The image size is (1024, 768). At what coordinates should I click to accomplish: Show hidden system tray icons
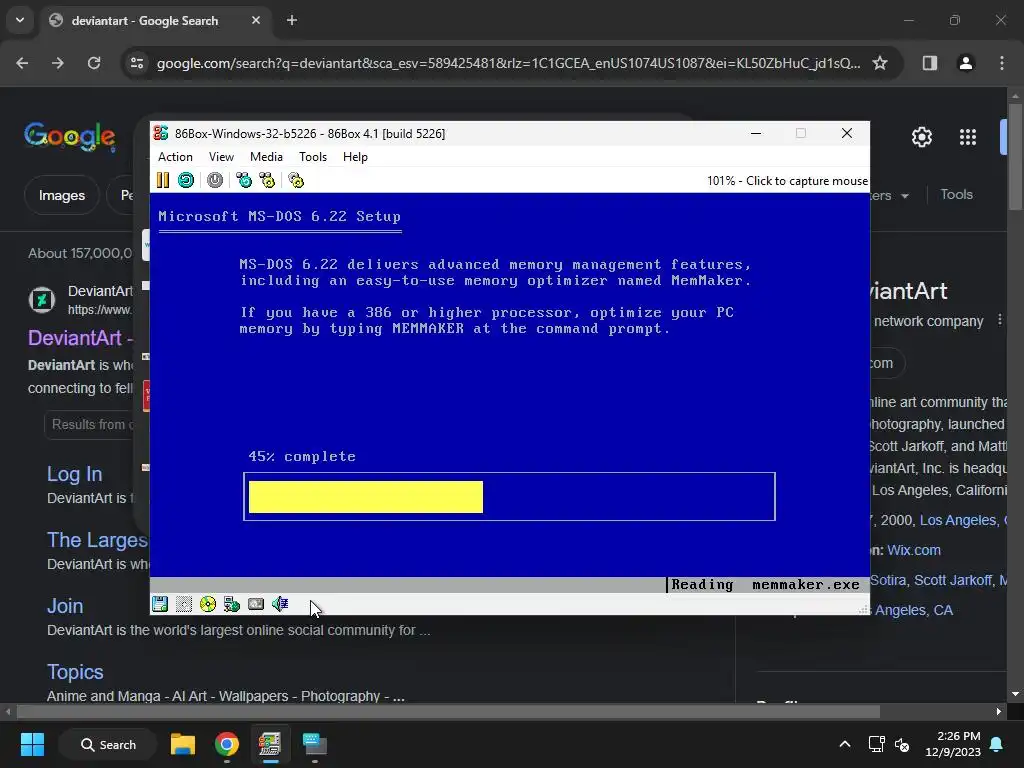click(844, 744)
